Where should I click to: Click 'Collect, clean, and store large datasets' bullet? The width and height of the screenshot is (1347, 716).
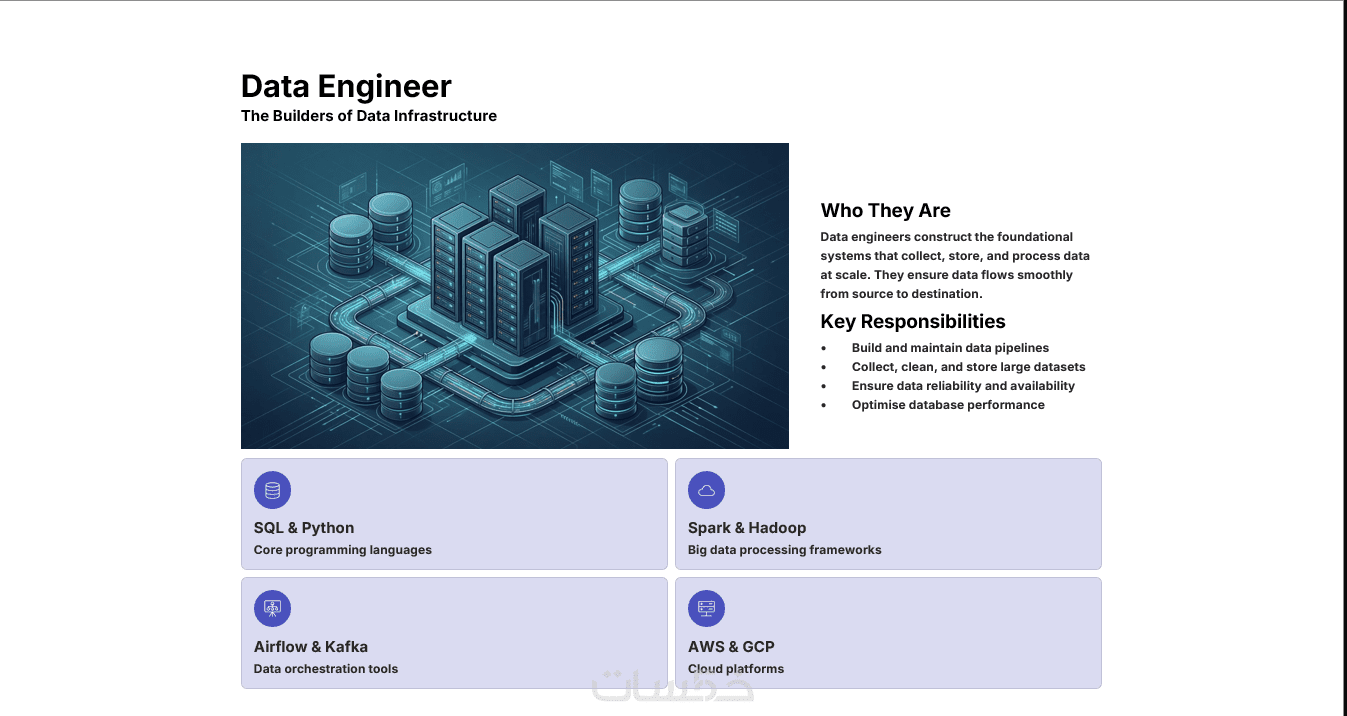(968, 367)
